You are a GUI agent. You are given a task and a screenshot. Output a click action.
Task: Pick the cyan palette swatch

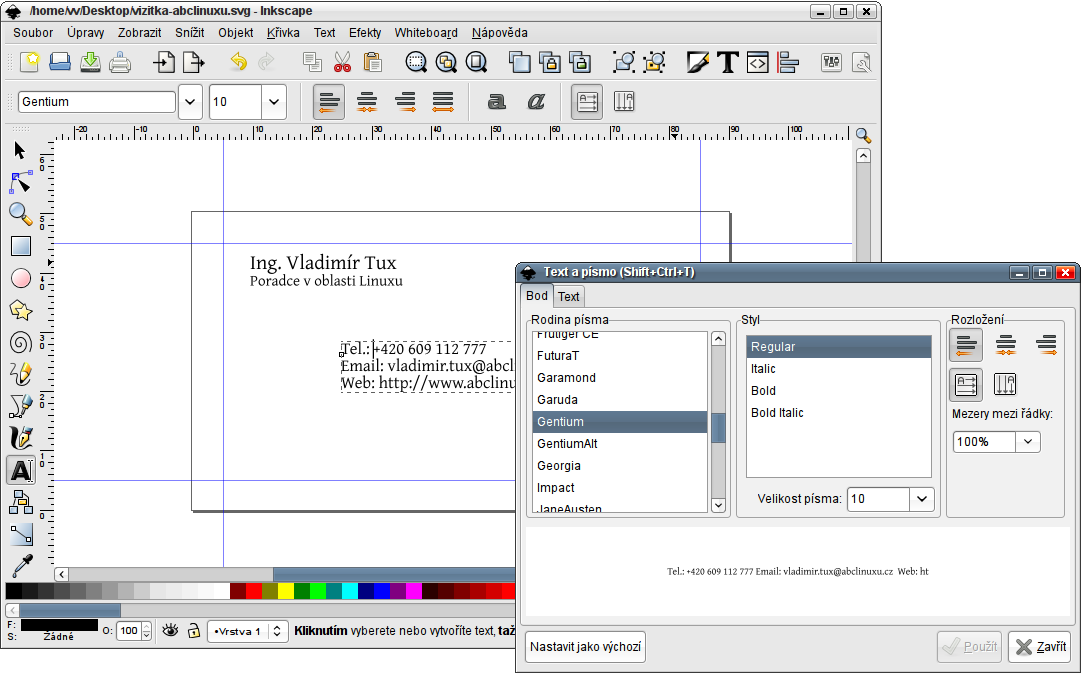click(x=350, y=591)
